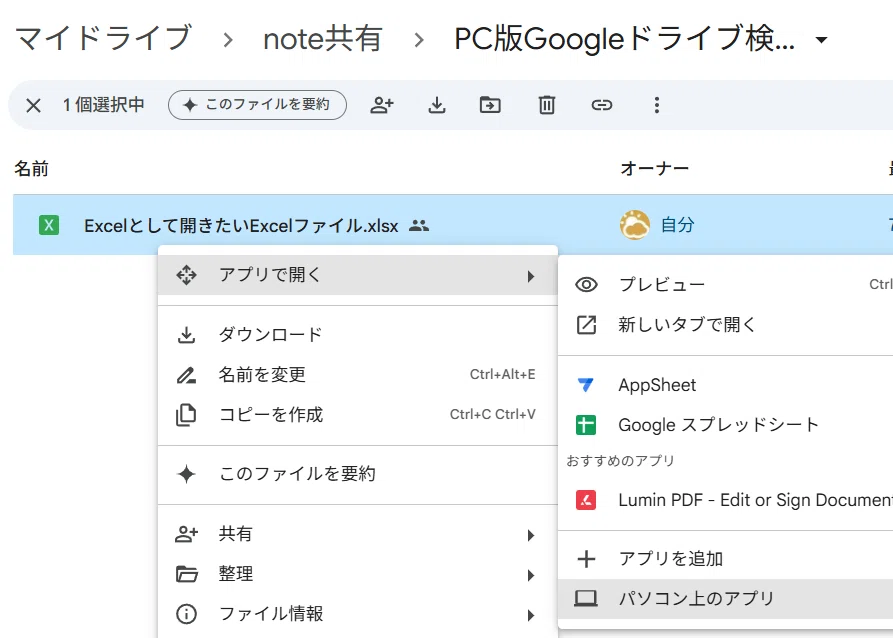Select file ExcelとしてひらきたいExcelファイル.xlsx name

(241, 226)
